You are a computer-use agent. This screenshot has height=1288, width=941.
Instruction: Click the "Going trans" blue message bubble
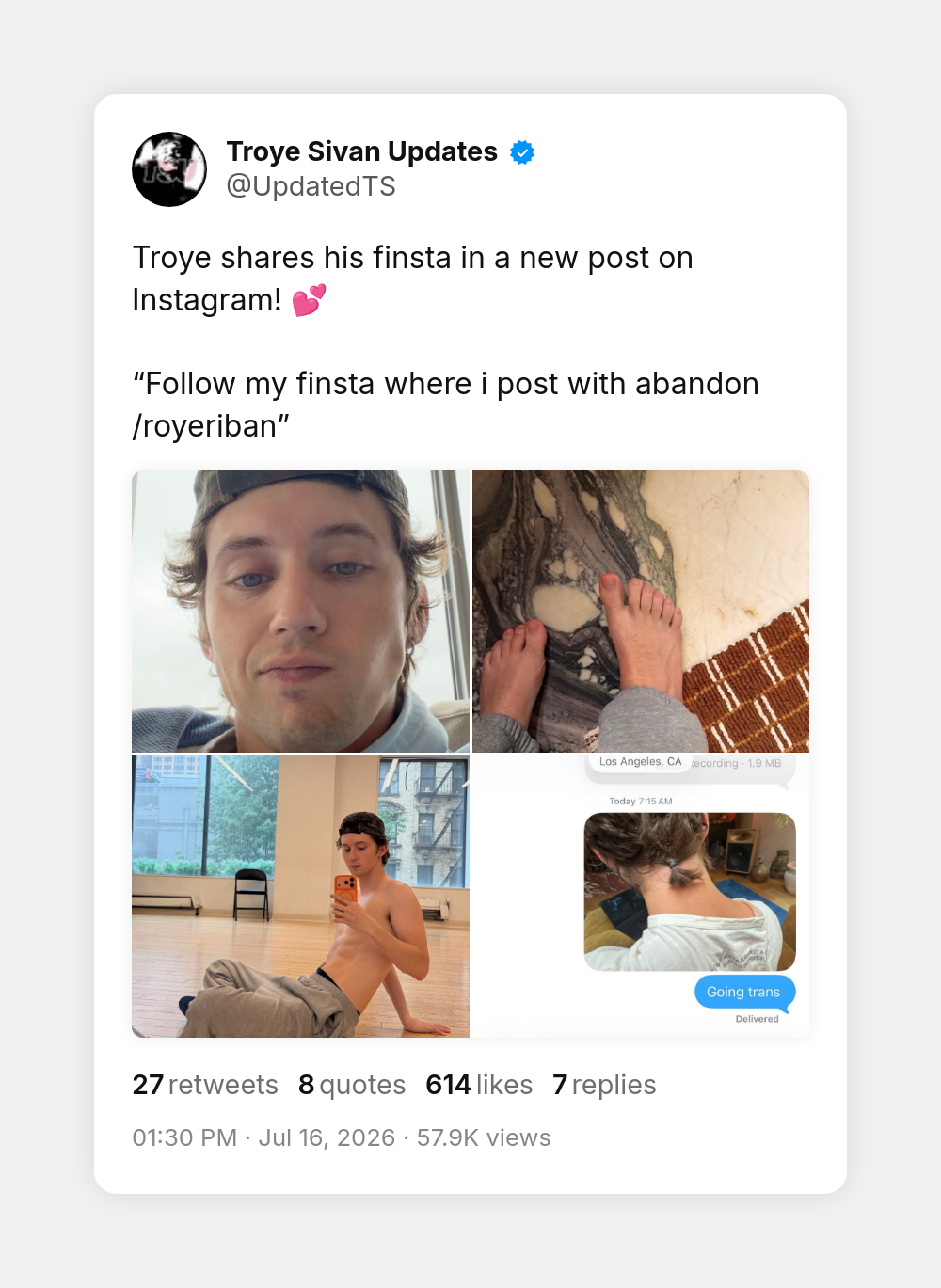pyautogui.click(x=744, y=992)
